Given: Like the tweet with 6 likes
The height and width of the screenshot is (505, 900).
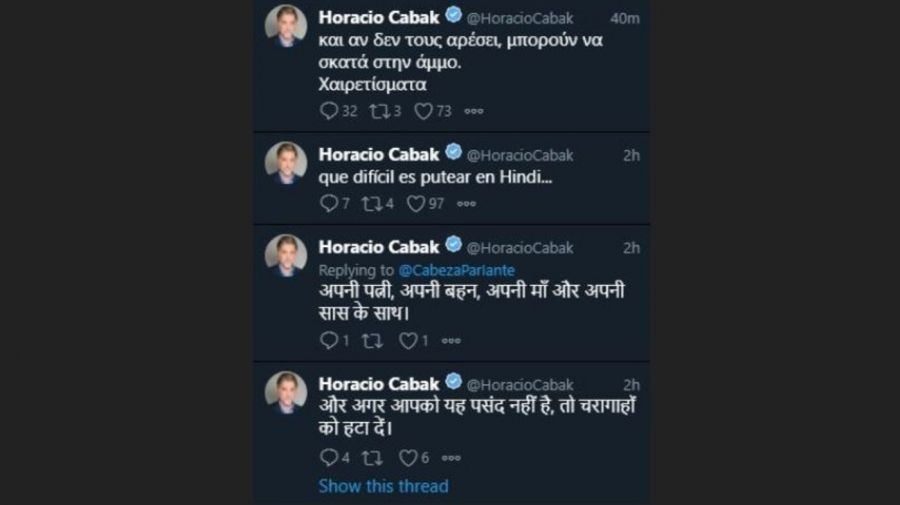Looking at the screenshot, I should pyautogui.click(x=407, y=458).
